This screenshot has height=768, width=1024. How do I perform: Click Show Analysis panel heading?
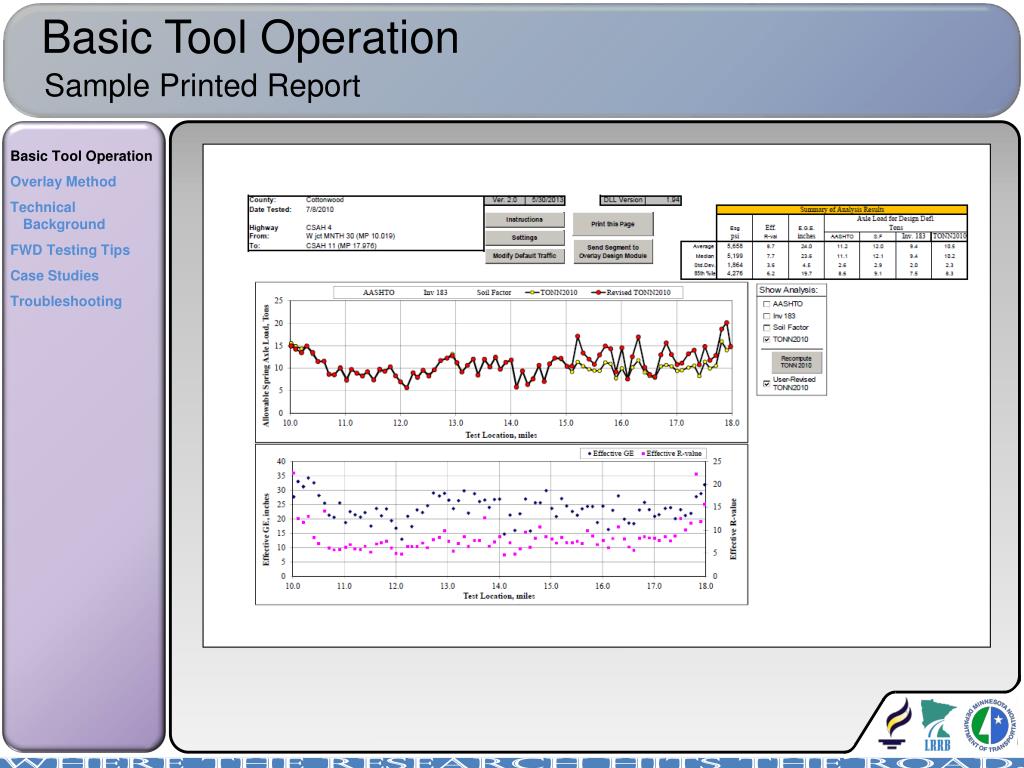[x=788, y=290]
